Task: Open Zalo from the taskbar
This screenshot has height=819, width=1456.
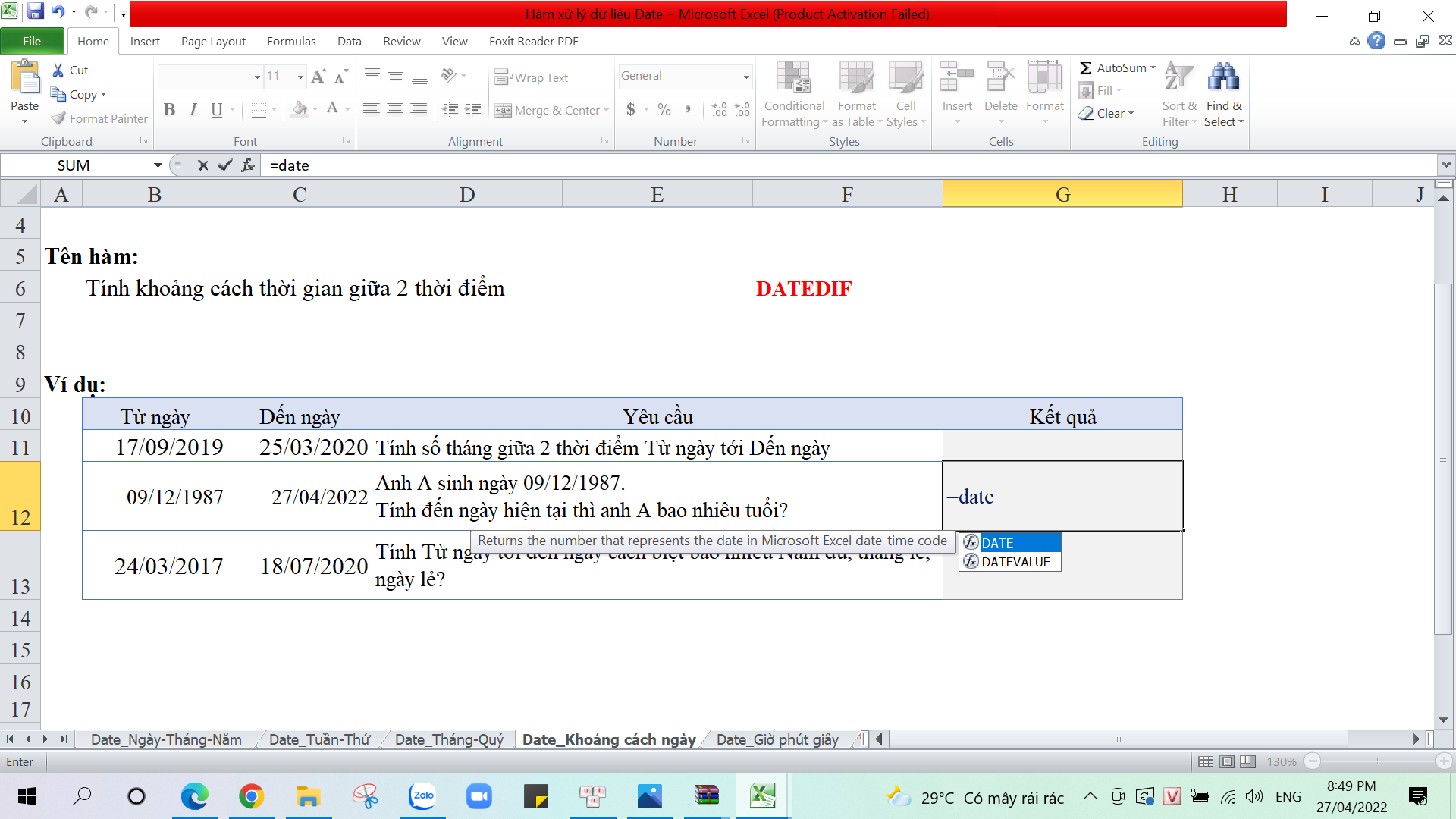Action: [x=422, y=796]
